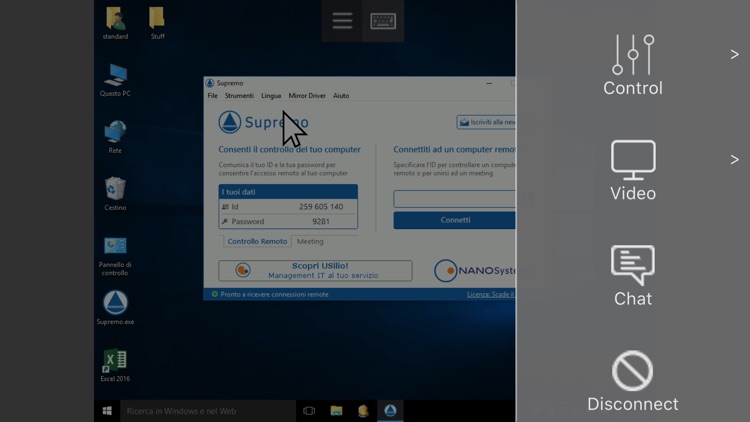The height and width of the screenshot is (422, 750).
Task: Select the Supremo taskbar icon
Action: point(390,411)
